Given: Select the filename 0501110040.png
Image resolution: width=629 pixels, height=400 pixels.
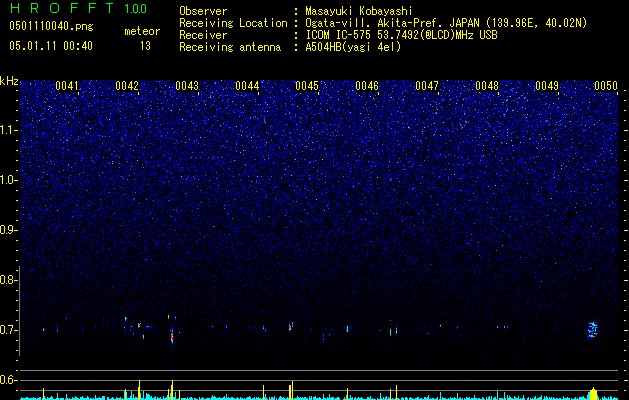Looking at the screenshot, I should point(51,27).
